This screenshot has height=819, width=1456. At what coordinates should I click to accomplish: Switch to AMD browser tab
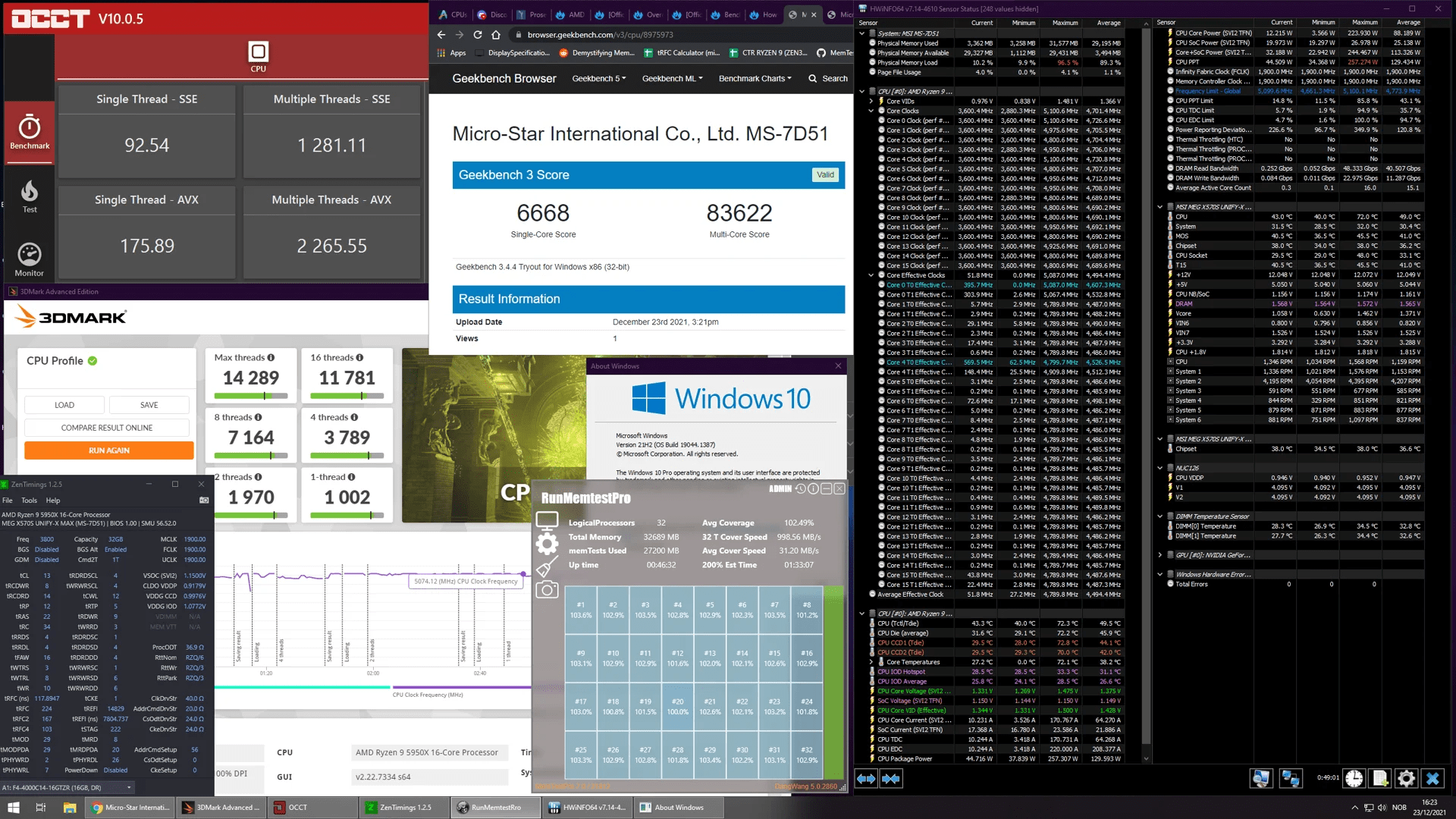pyautogui.click(x=570, y=14)
